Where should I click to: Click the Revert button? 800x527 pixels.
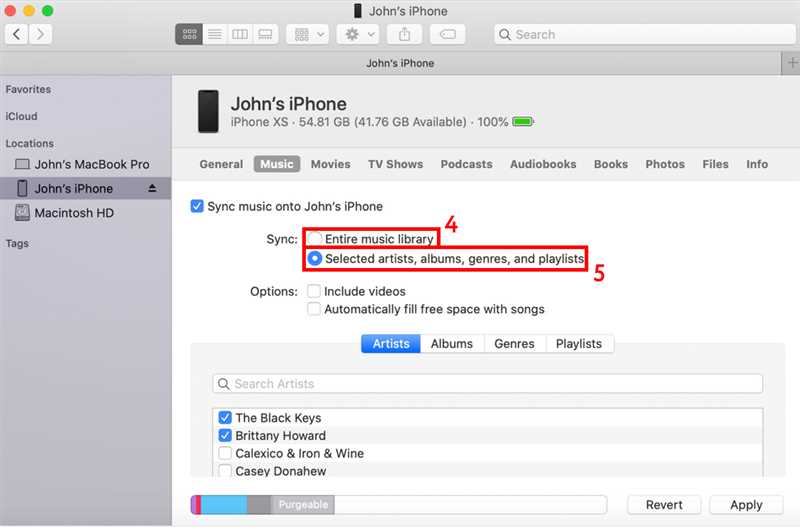[x=664, y=505]
